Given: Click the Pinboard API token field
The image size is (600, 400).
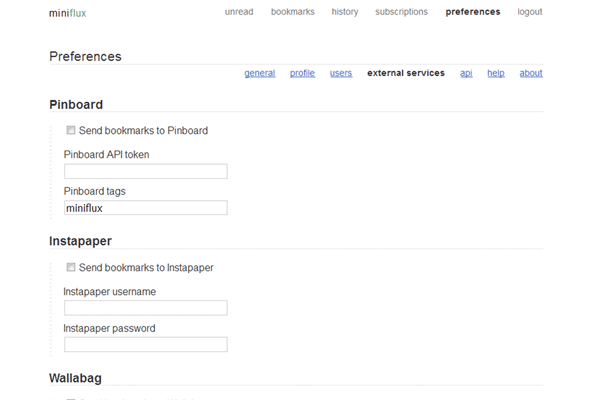Looking at the screenshot, I should coord(146,171).
